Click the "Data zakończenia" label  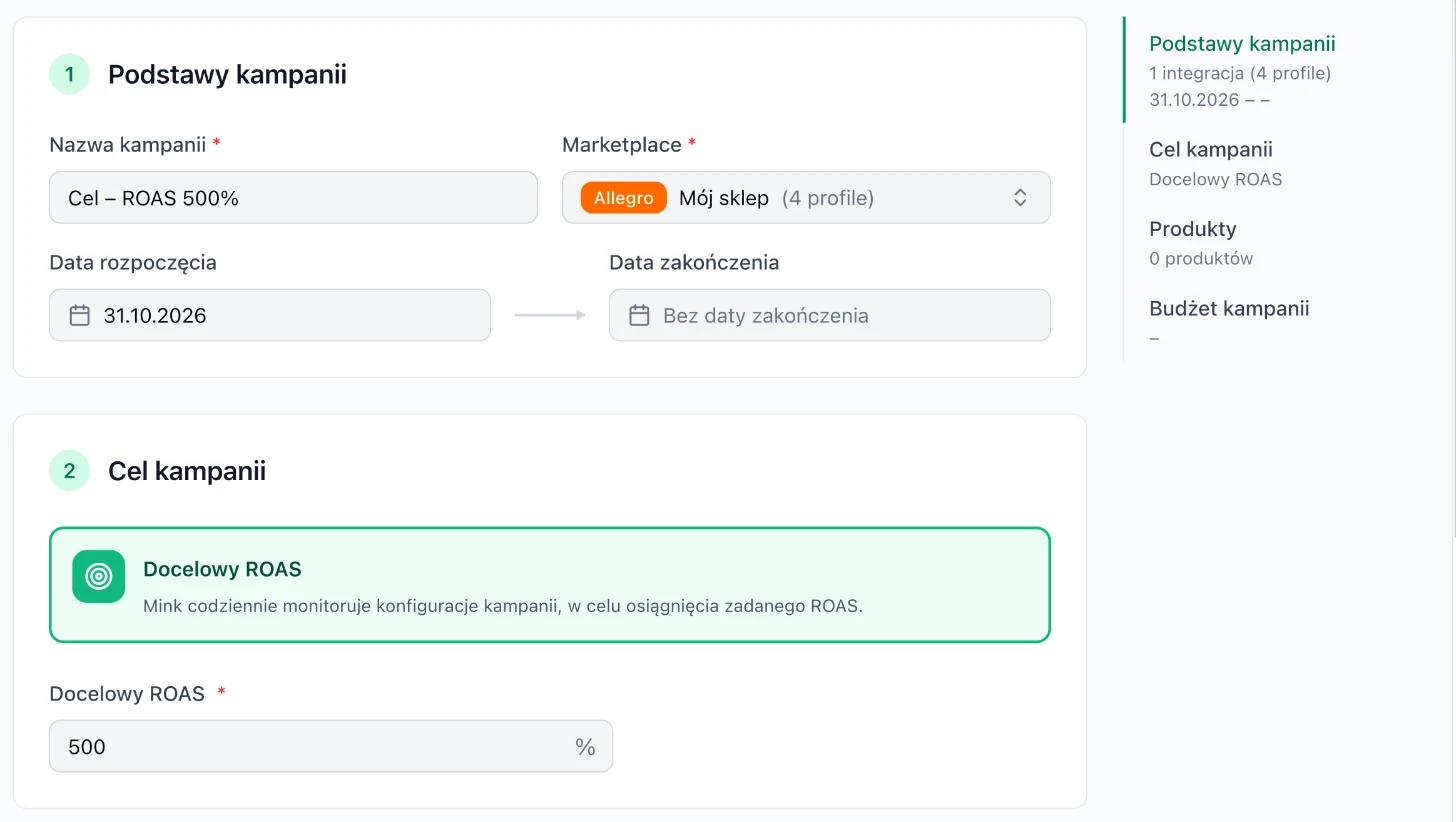[694, 263]
